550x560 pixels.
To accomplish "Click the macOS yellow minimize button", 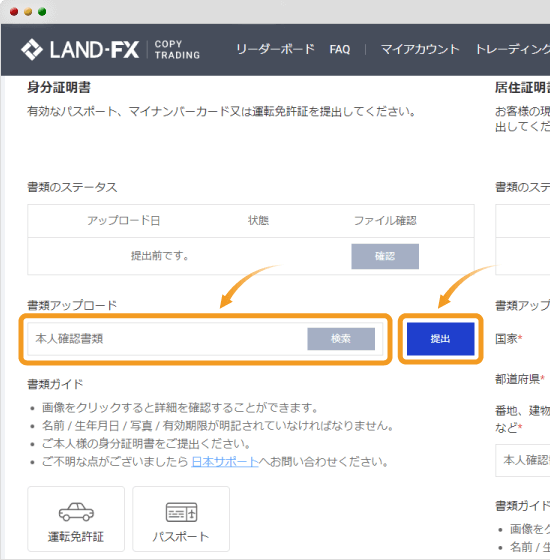I will click(x=28, y=12).
